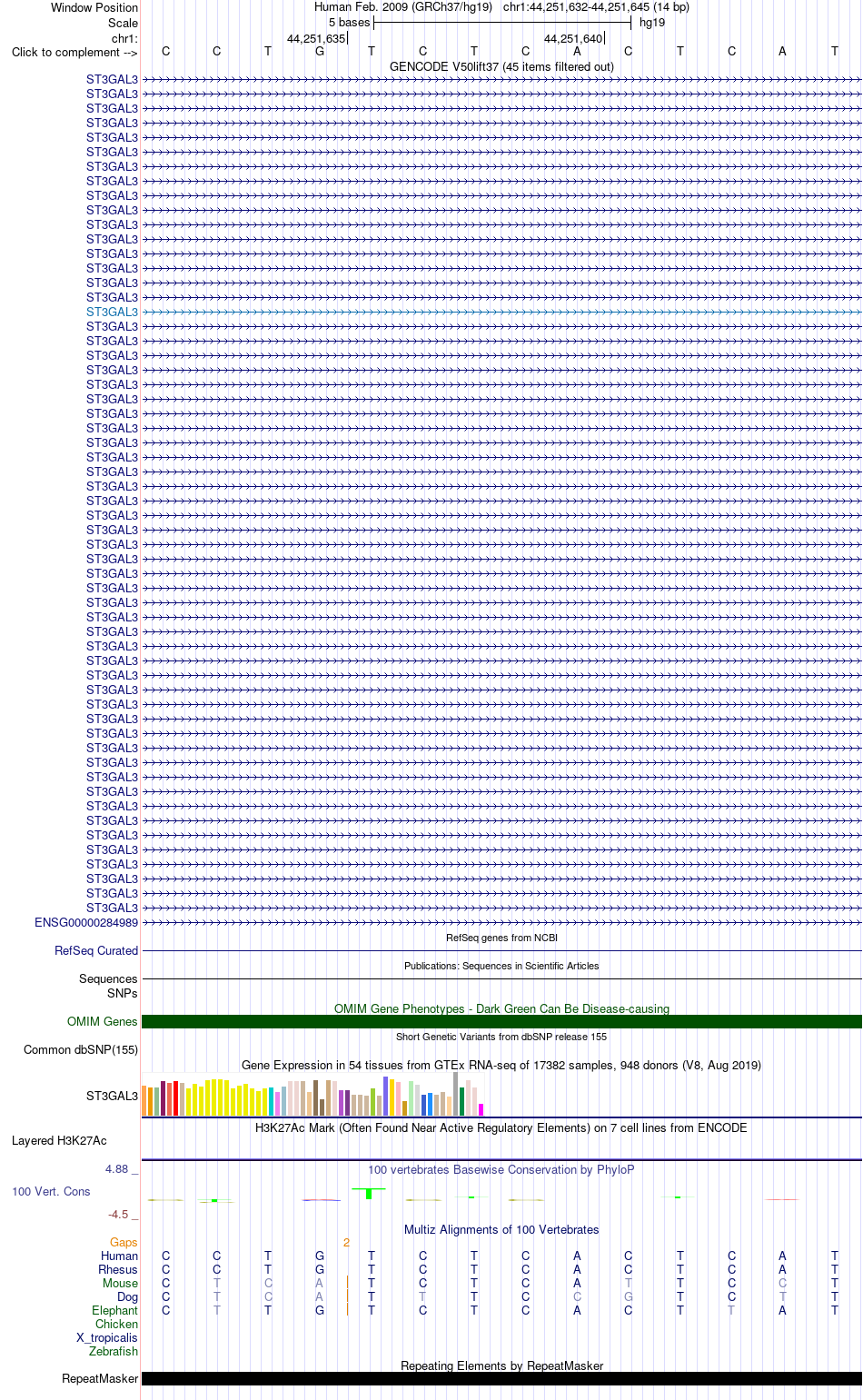Click the orange Gaps row label
The width and height of the screenshot is (863, 1400).
coord(124,1242)
